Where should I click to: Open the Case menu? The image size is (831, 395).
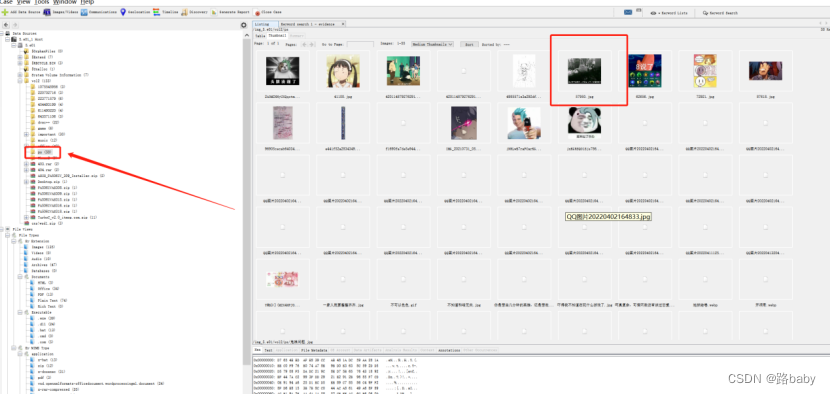pyautogui.click(x=7, y=2)
